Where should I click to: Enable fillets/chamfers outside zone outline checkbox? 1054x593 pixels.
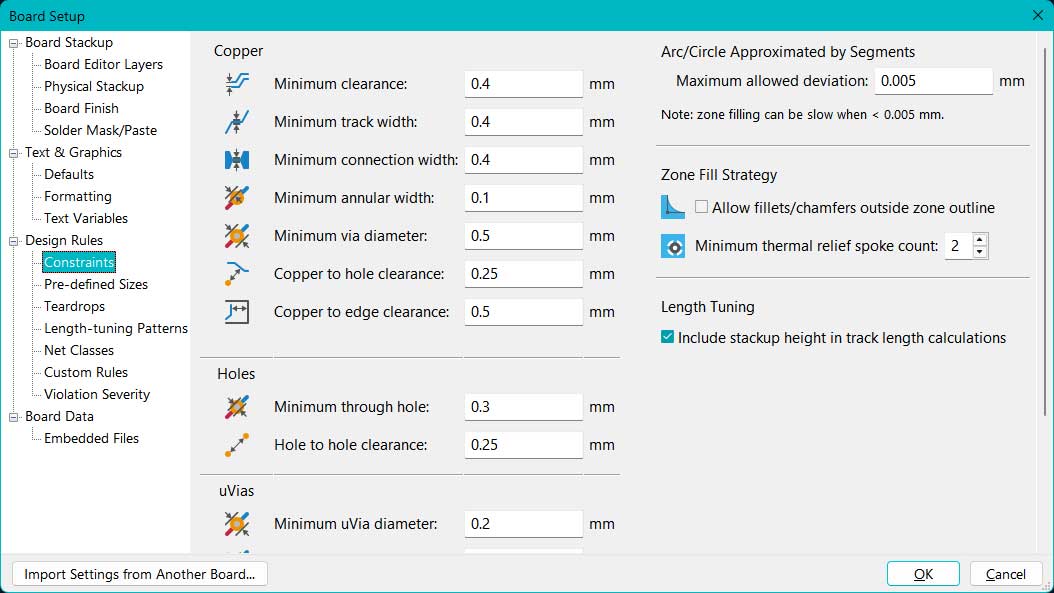[x=702, y=208]
